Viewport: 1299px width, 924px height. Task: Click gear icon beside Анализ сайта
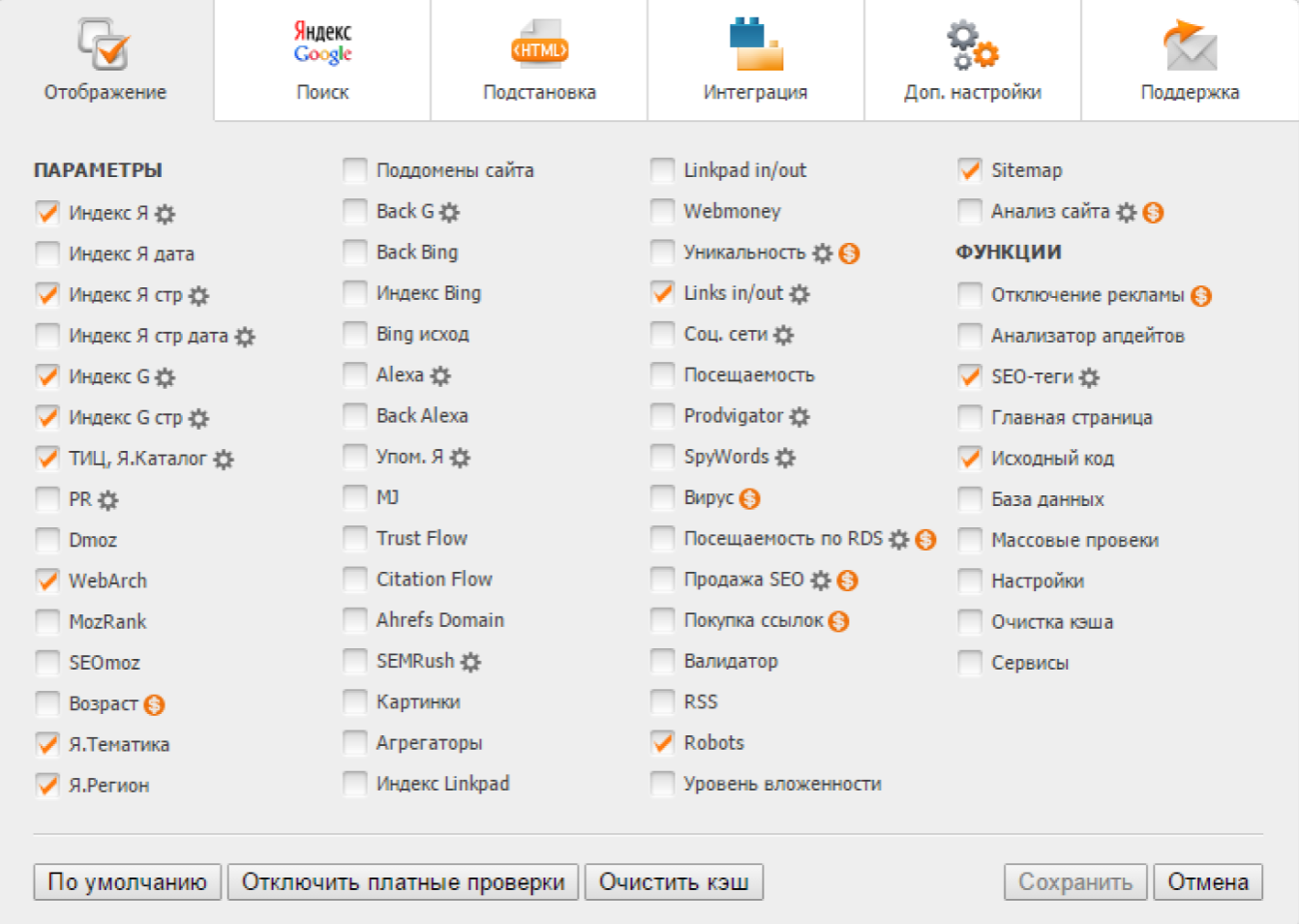click(1126, 212)
